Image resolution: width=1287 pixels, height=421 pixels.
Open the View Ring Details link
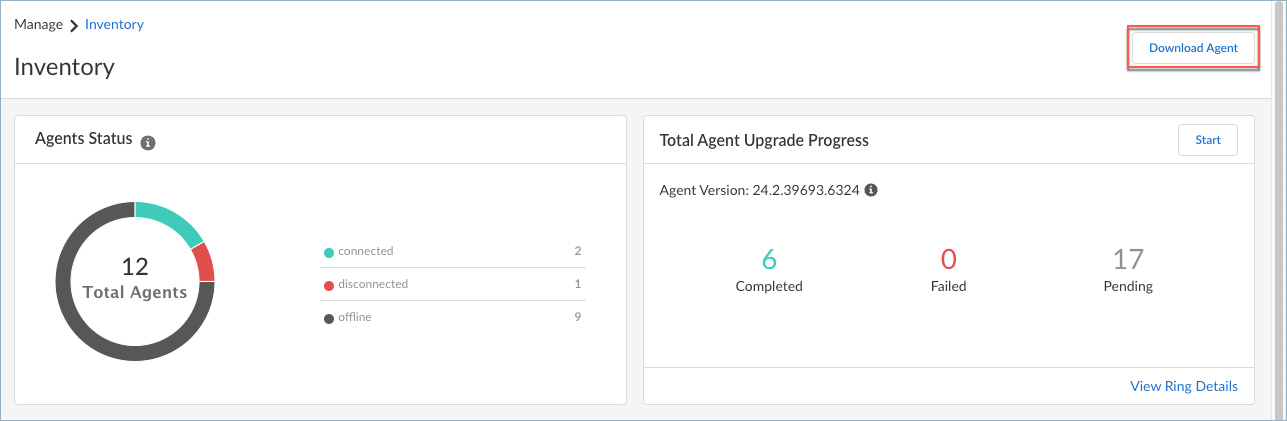pos(1183,386)
